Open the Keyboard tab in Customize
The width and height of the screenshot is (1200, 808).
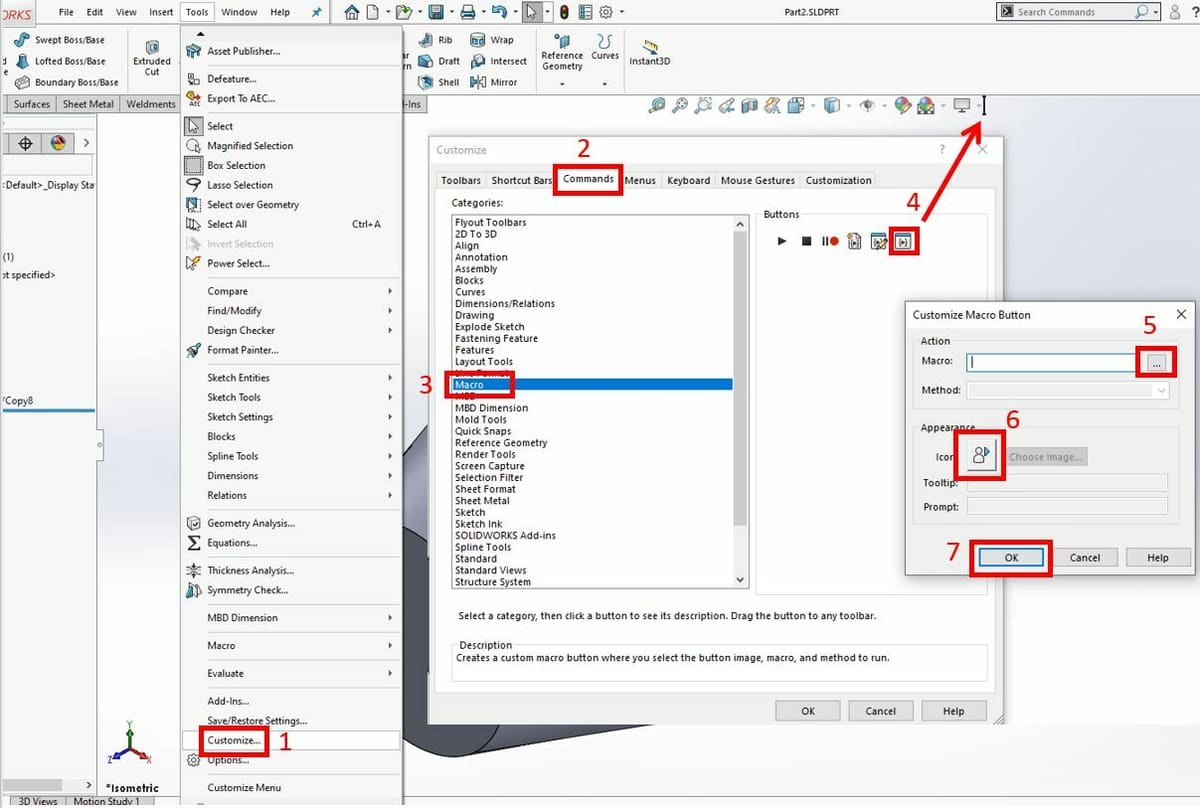pyautogui.click(x=688, y=181)
